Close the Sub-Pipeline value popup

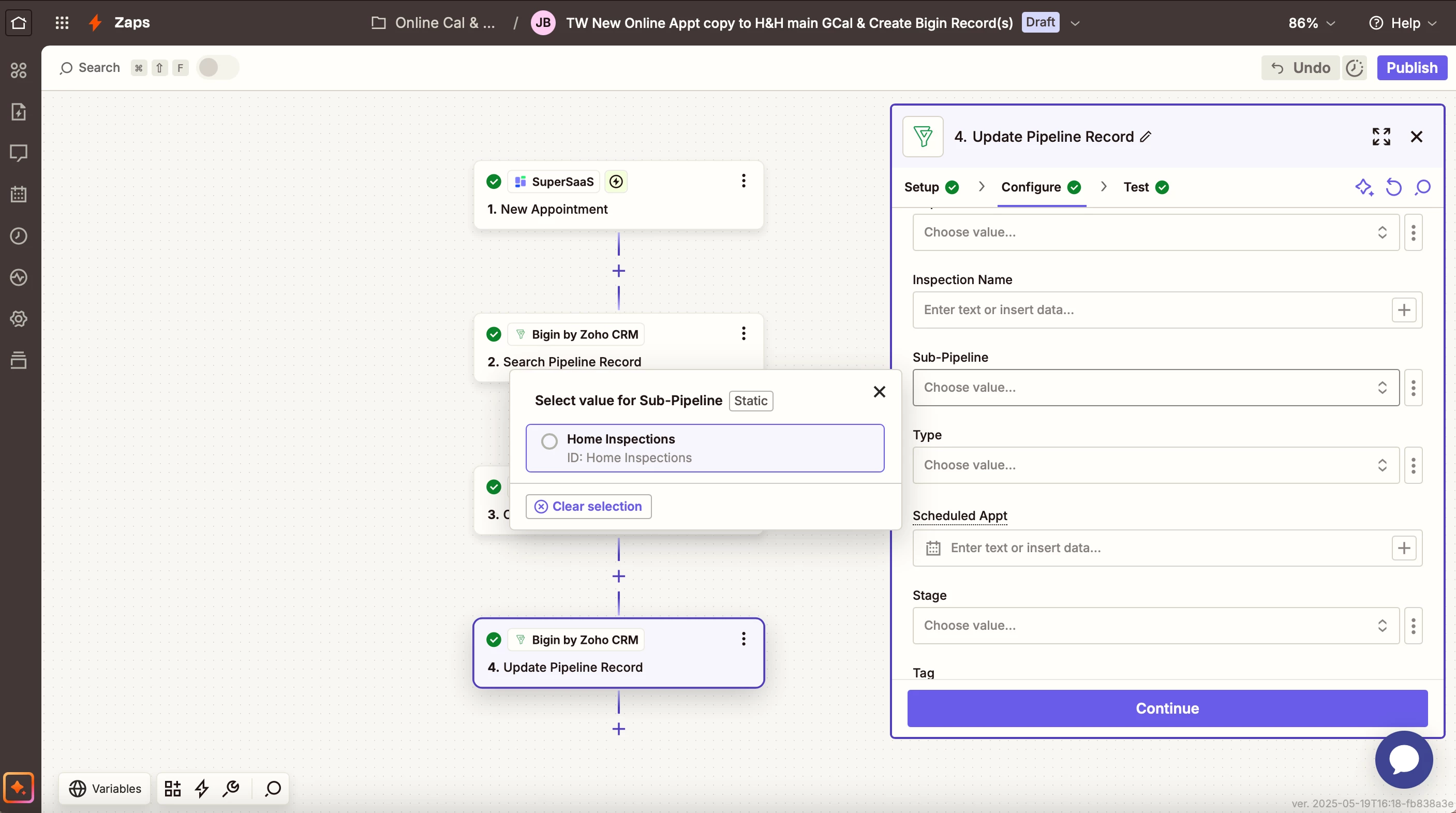879,391
